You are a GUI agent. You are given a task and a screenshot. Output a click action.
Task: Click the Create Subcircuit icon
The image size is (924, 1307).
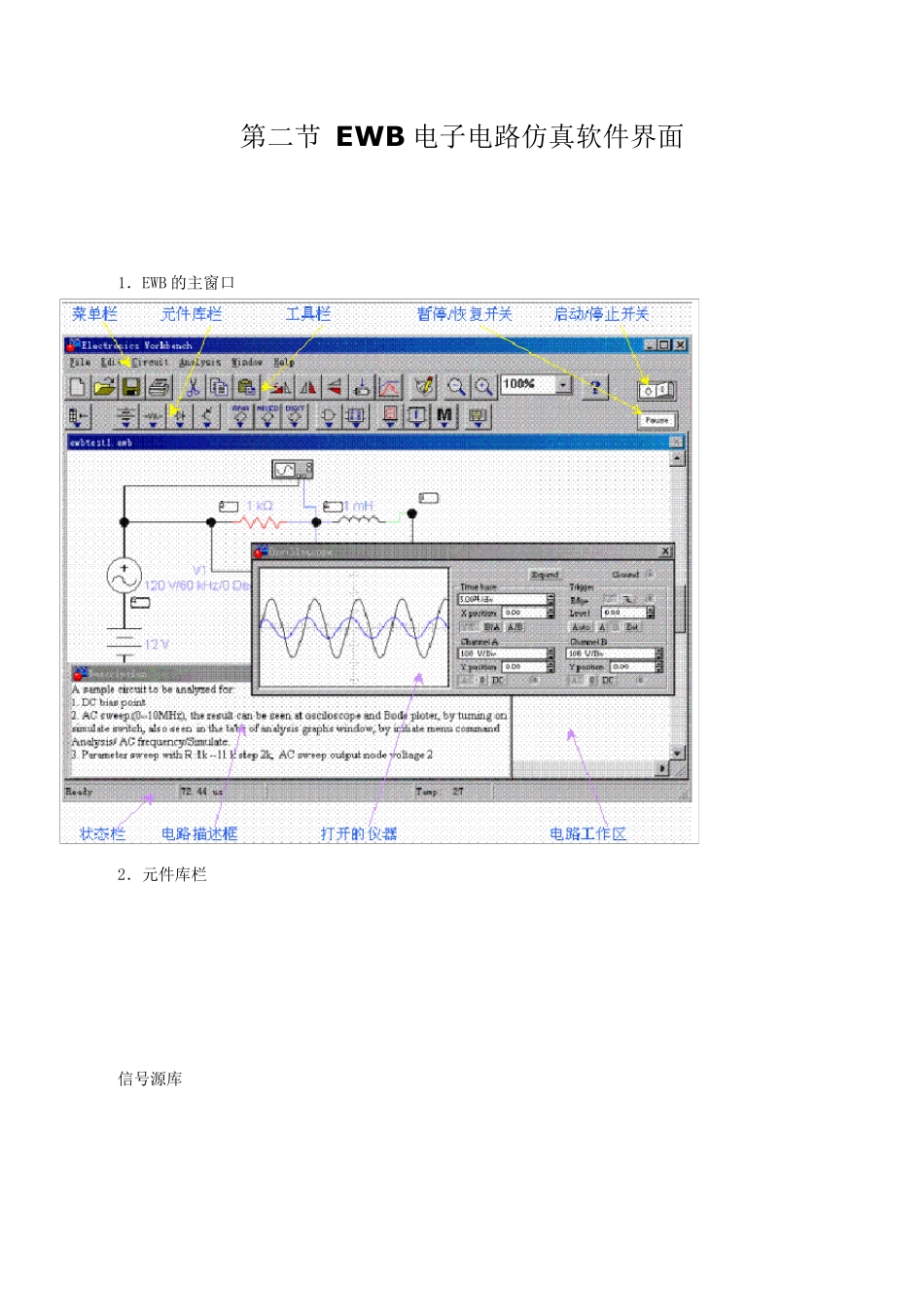click(x=362, y=387)
